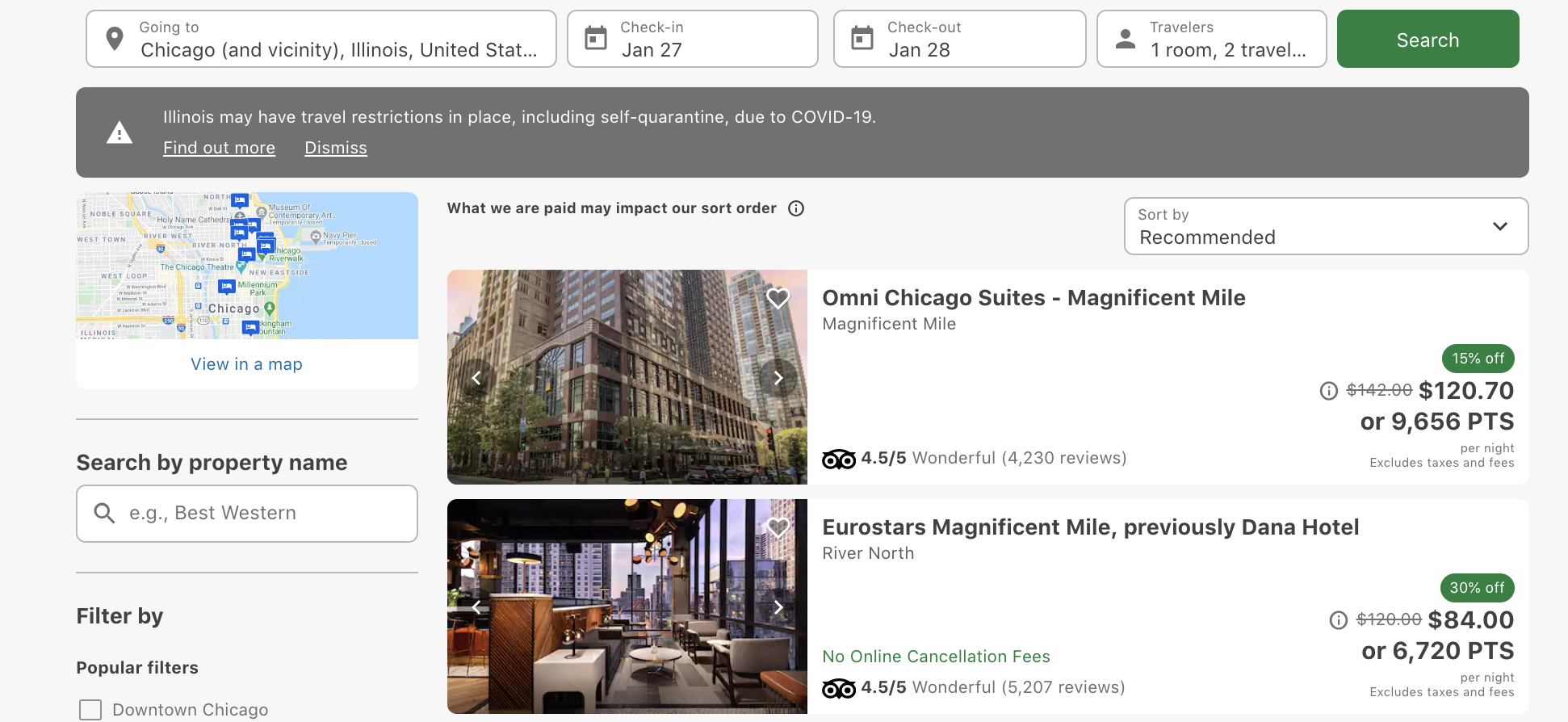Click the 15% off badge
The image size is (1568, 722).
1478,359
